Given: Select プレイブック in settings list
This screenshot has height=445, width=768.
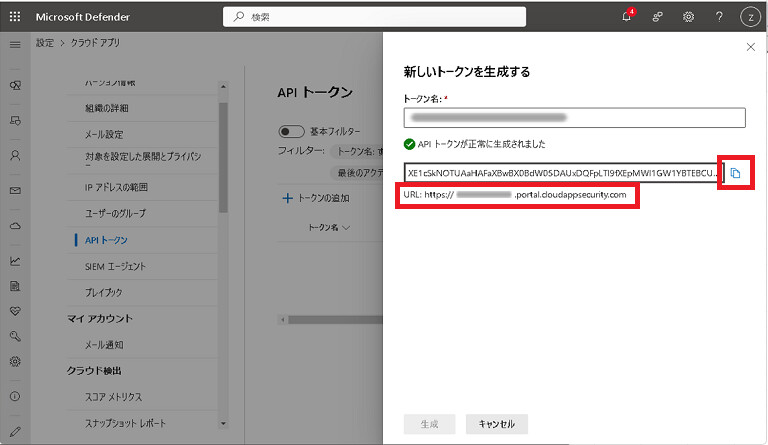Looking at the screenshot, I should 103,292.
